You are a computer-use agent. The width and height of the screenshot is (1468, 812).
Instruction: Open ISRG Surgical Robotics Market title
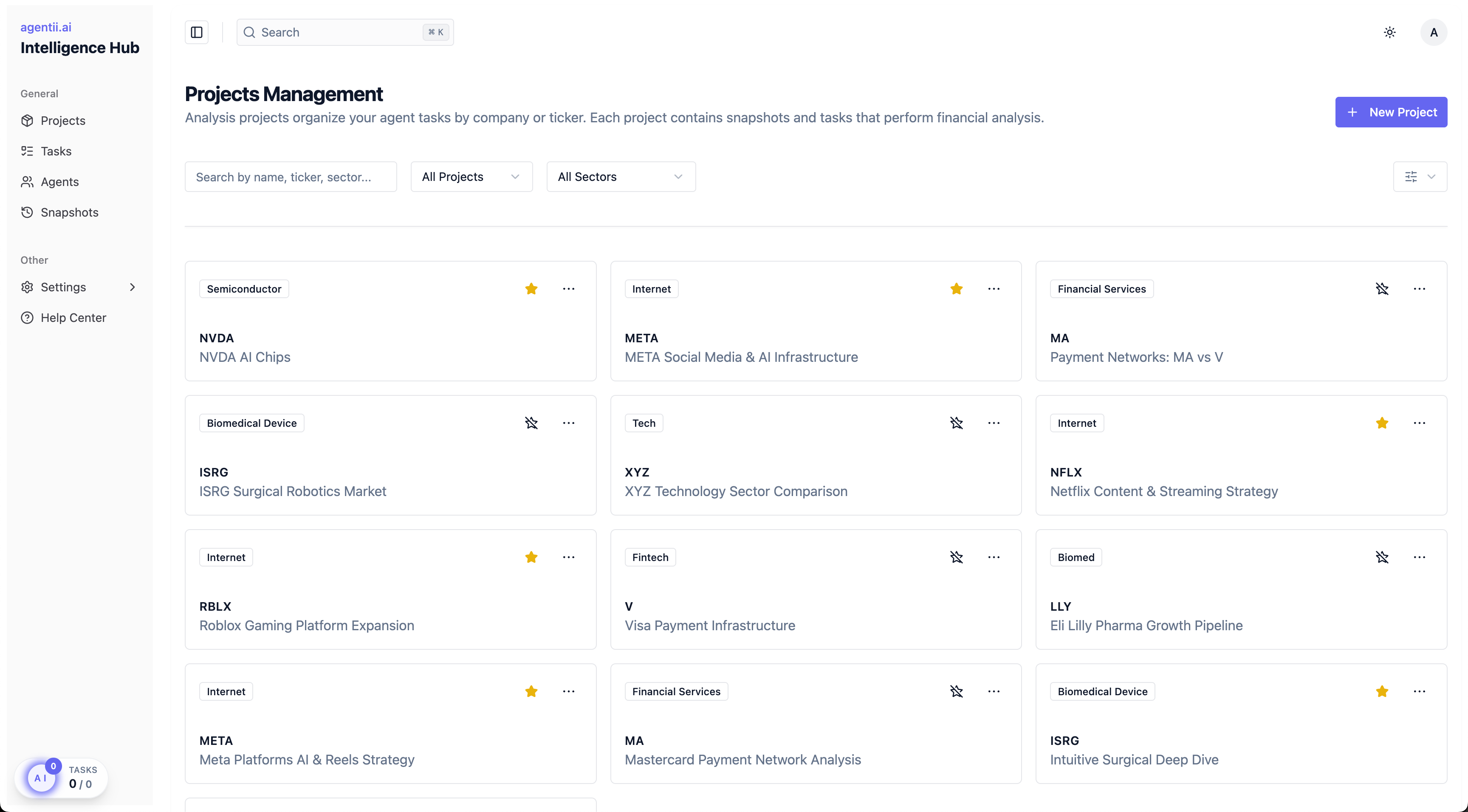point(292,491)
